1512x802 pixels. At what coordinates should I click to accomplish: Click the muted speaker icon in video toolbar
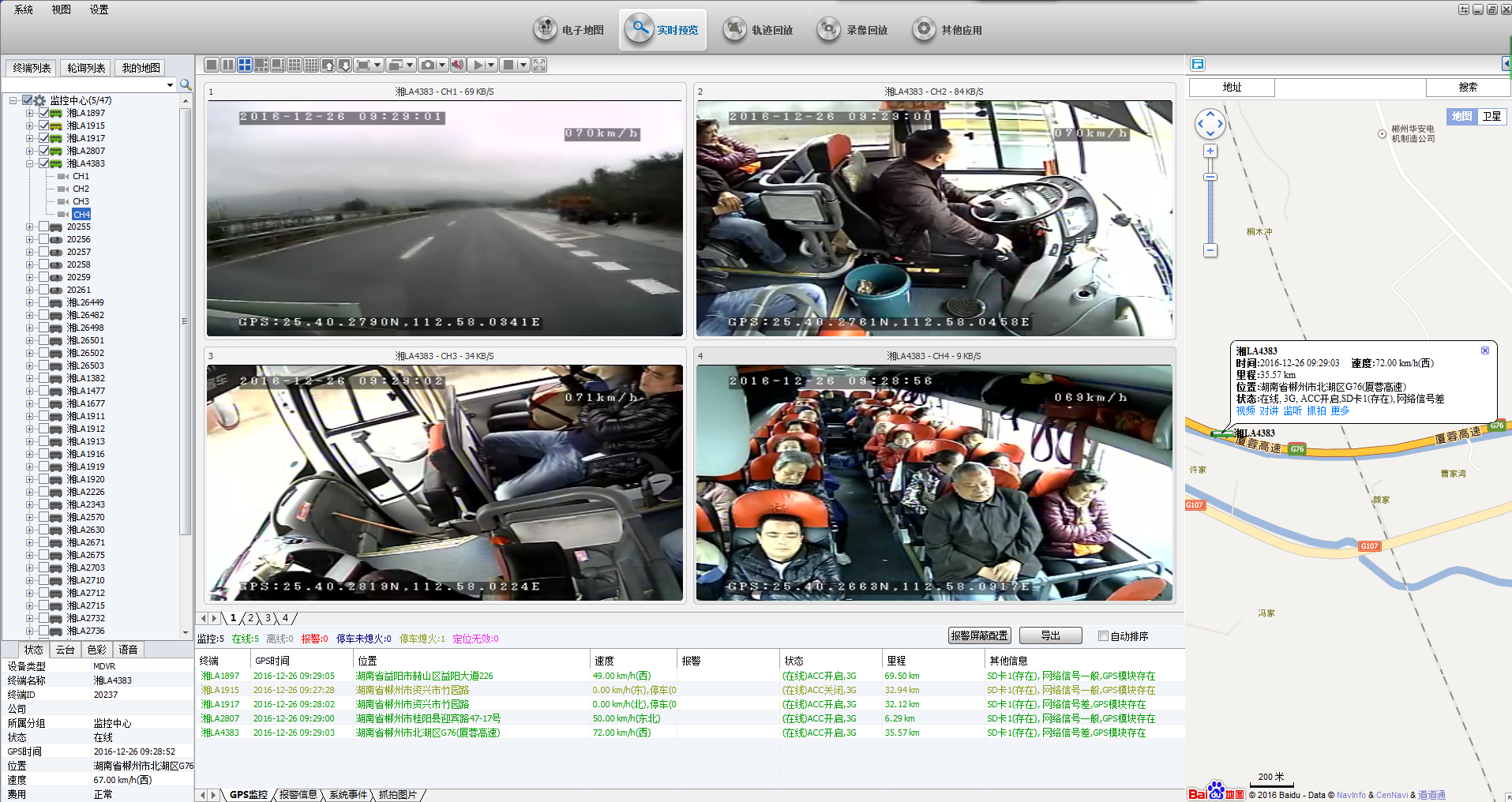(457, 65)
